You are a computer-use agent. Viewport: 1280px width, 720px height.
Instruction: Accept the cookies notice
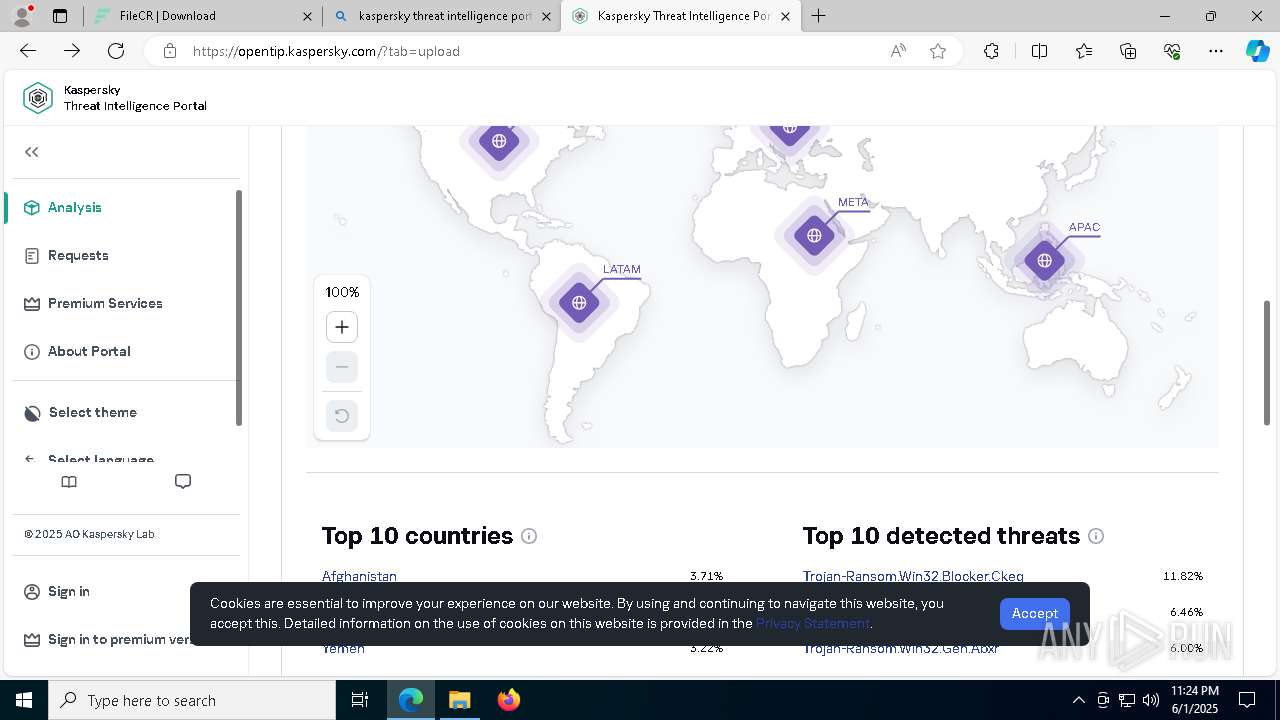[x=1034, y=613]
